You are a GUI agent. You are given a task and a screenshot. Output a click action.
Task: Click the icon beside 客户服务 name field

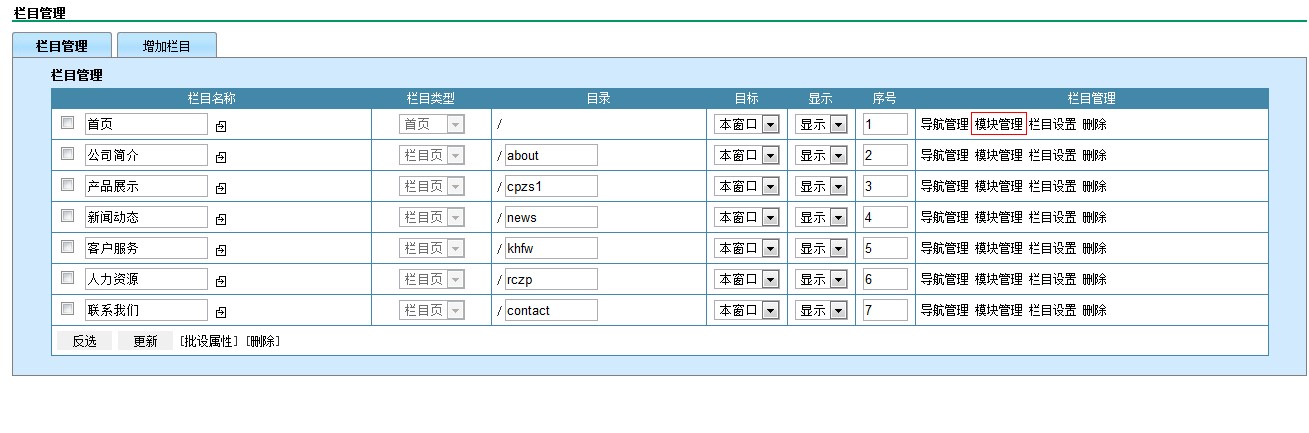pos(221,250)
